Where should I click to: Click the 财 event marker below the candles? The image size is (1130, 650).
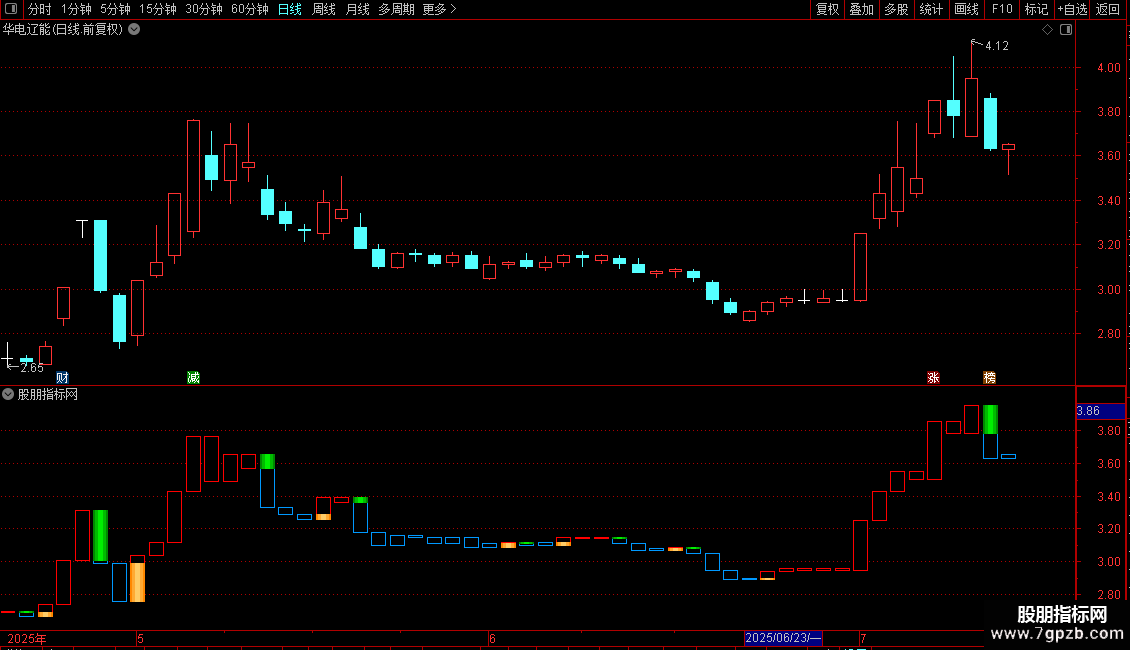pos(62,378)
